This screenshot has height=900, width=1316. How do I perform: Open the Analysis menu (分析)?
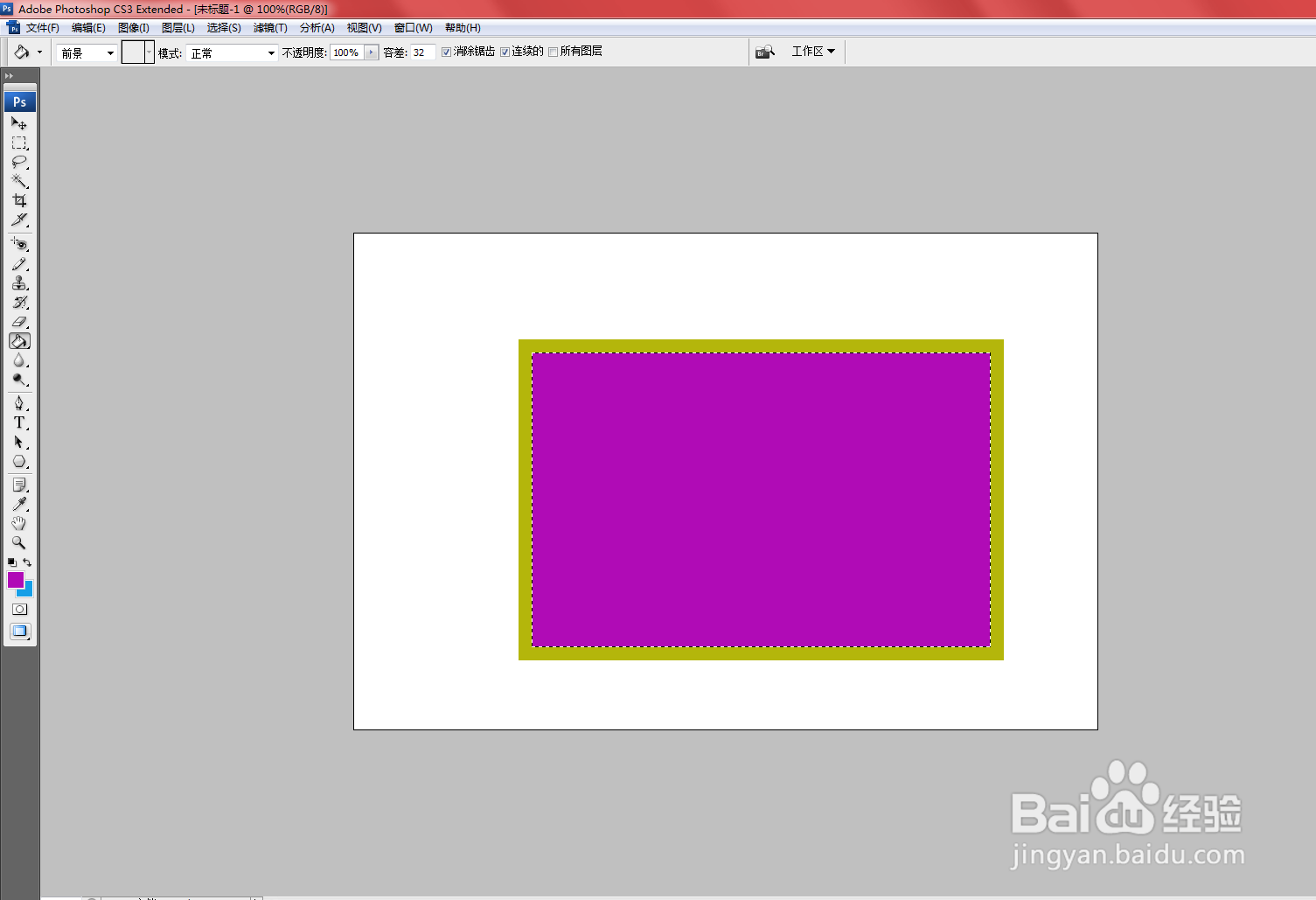(x=317, y=28)
